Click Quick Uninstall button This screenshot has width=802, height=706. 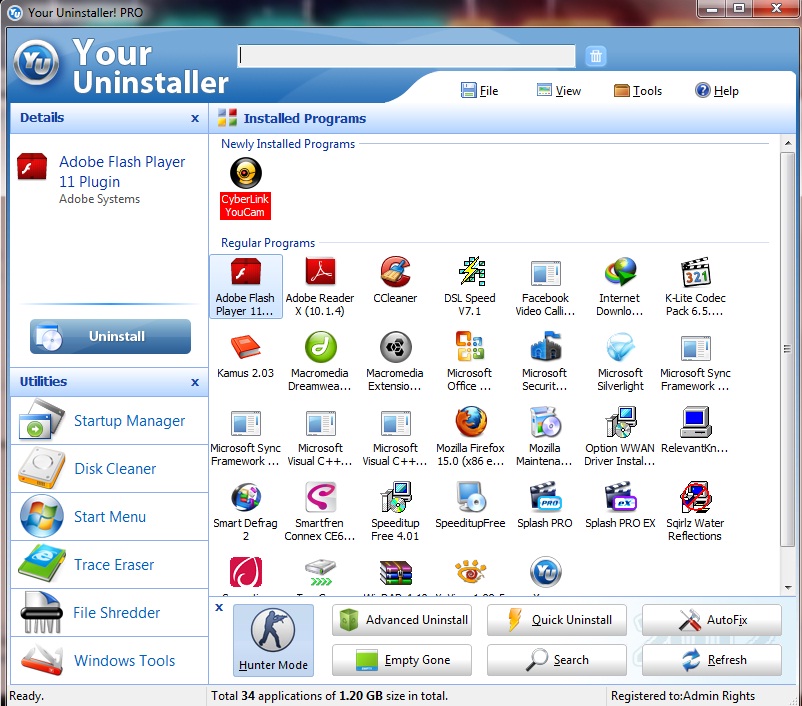coord(556,620)
